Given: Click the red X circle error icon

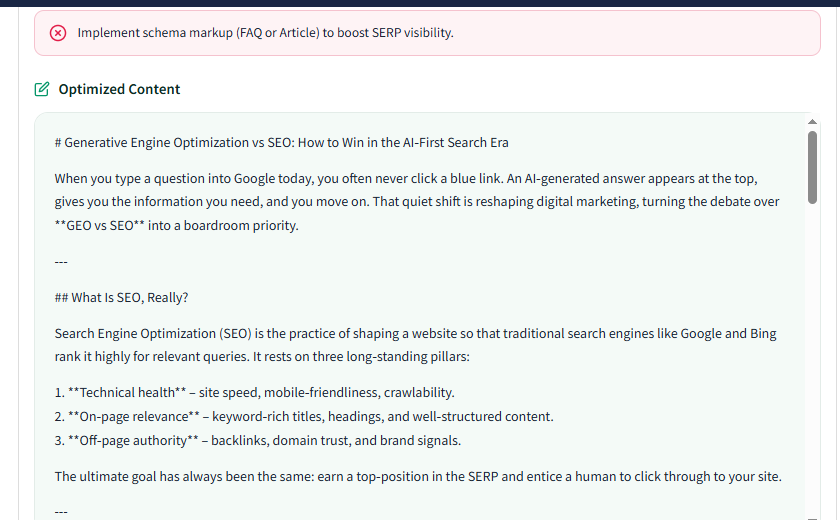Looking at the screenshot, I should tap(58, 33).
